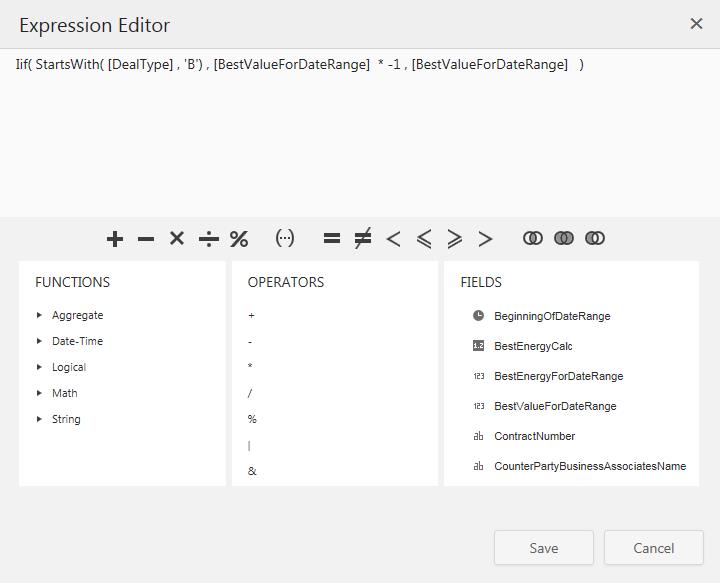Click inside the expression text area
The width and height of the screenshot is (720, 583).
point(360,140)
